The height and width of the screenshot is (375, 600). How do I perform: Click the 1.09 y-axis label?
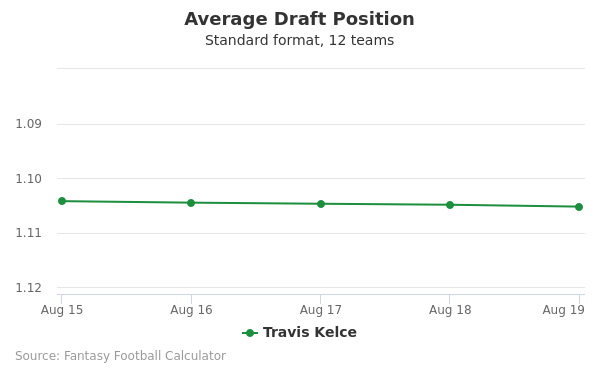(28, 124)
